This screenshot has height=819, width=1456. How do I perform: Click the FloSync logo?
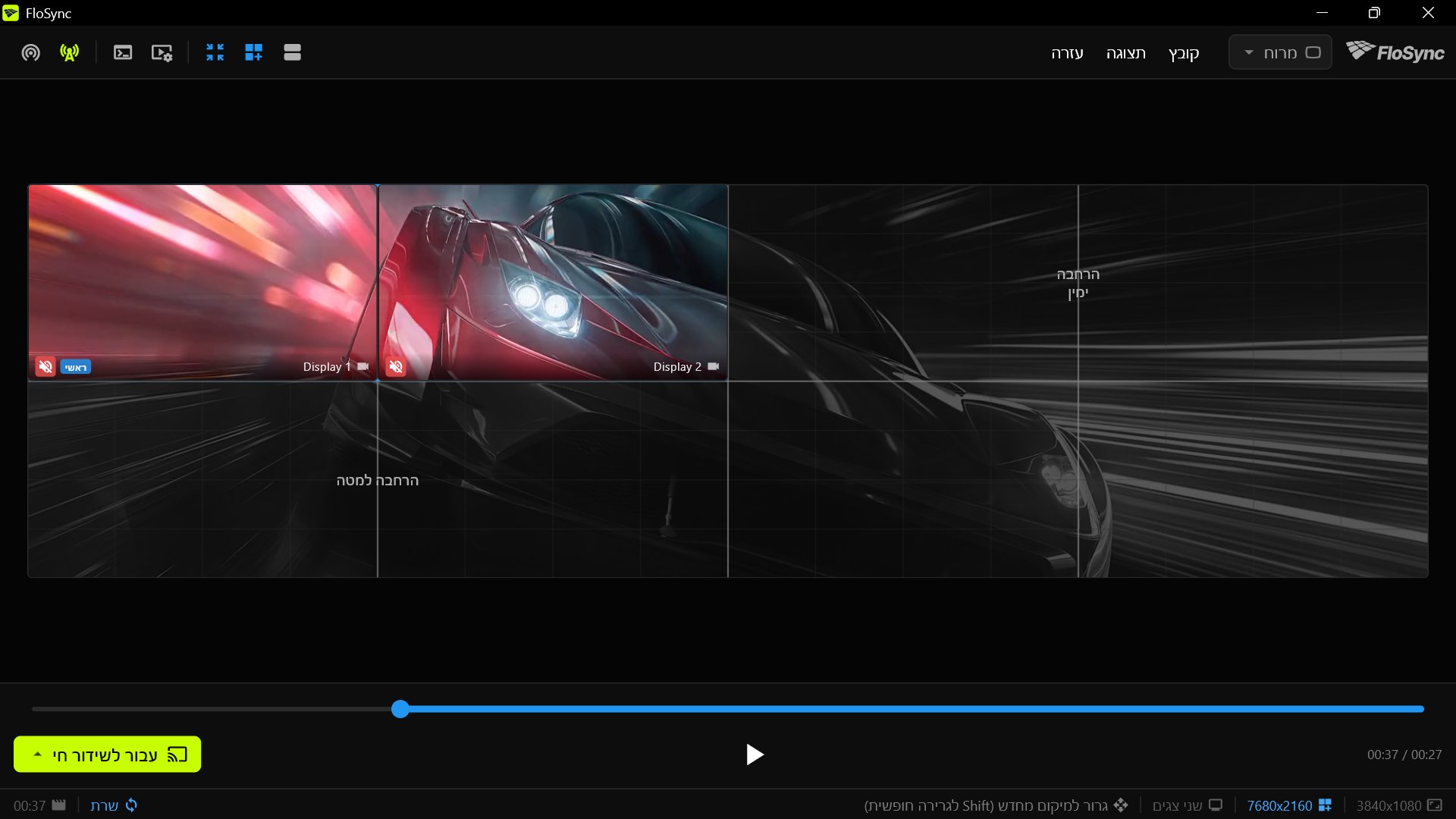tap(1395, 52)
